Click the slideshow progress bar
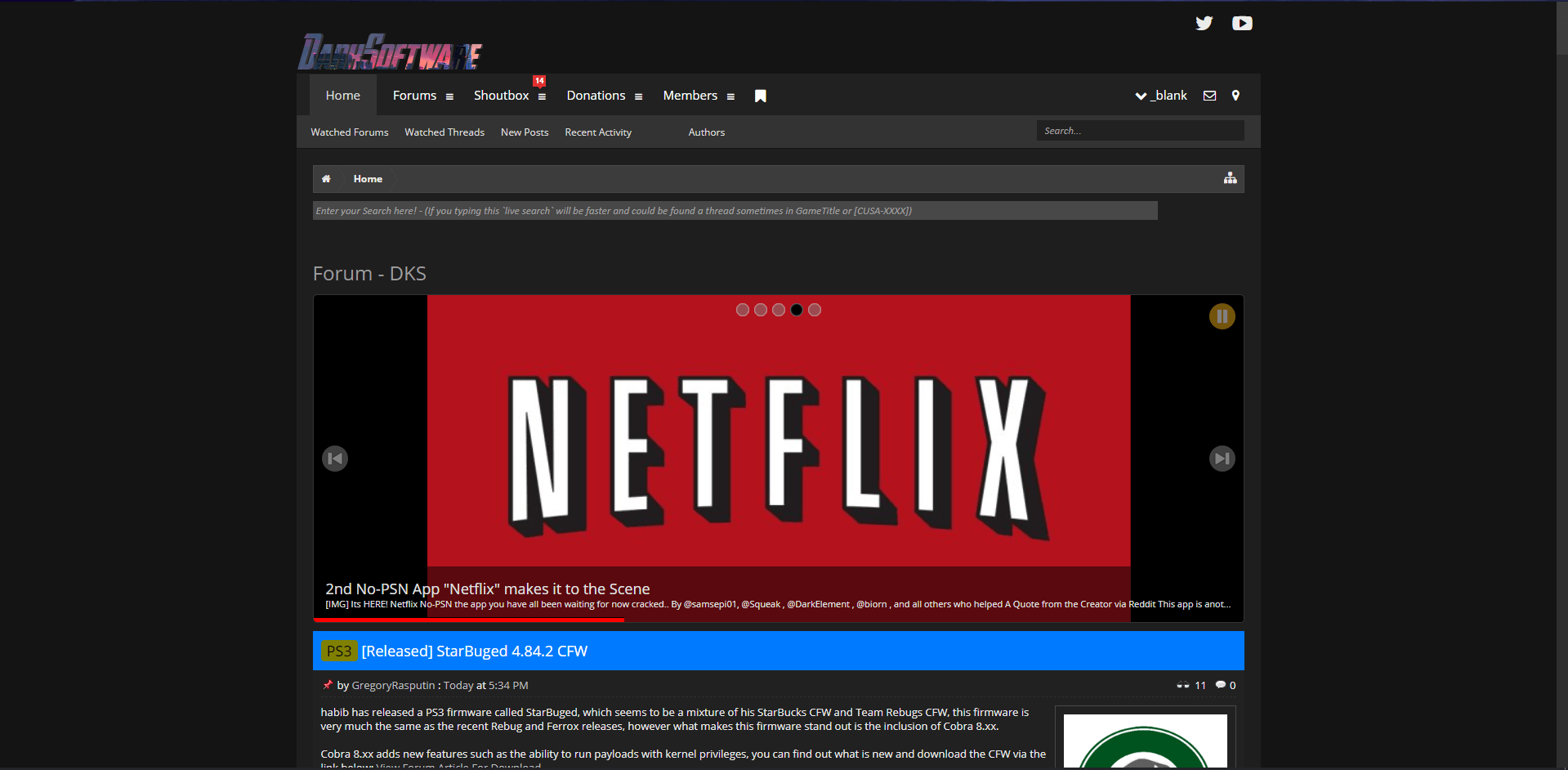This screenshot has height=770, width=1568. (469, 620)
